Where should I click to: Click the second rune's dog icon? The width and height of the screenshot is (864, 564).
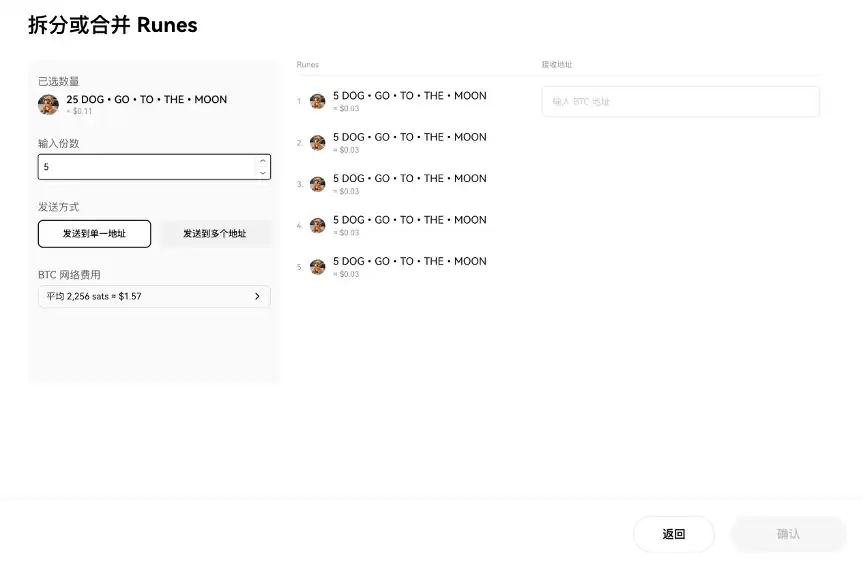pyautogui.click(x=318, y=143)
